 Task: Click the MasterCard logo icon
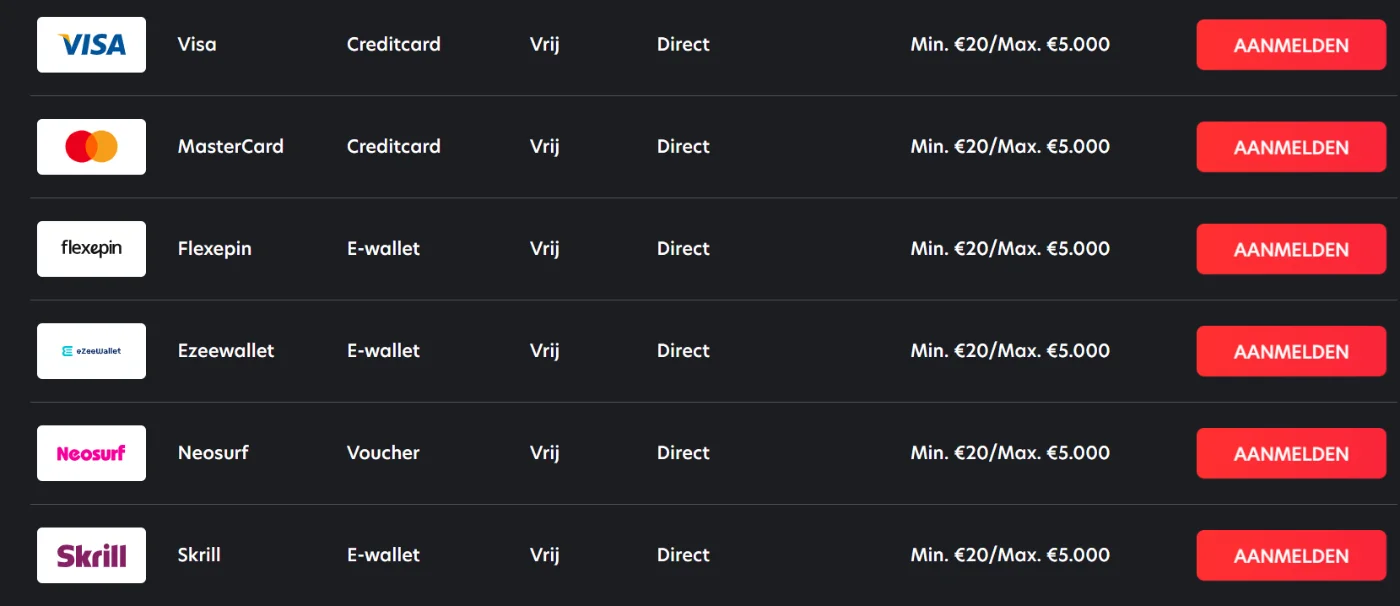91,147
